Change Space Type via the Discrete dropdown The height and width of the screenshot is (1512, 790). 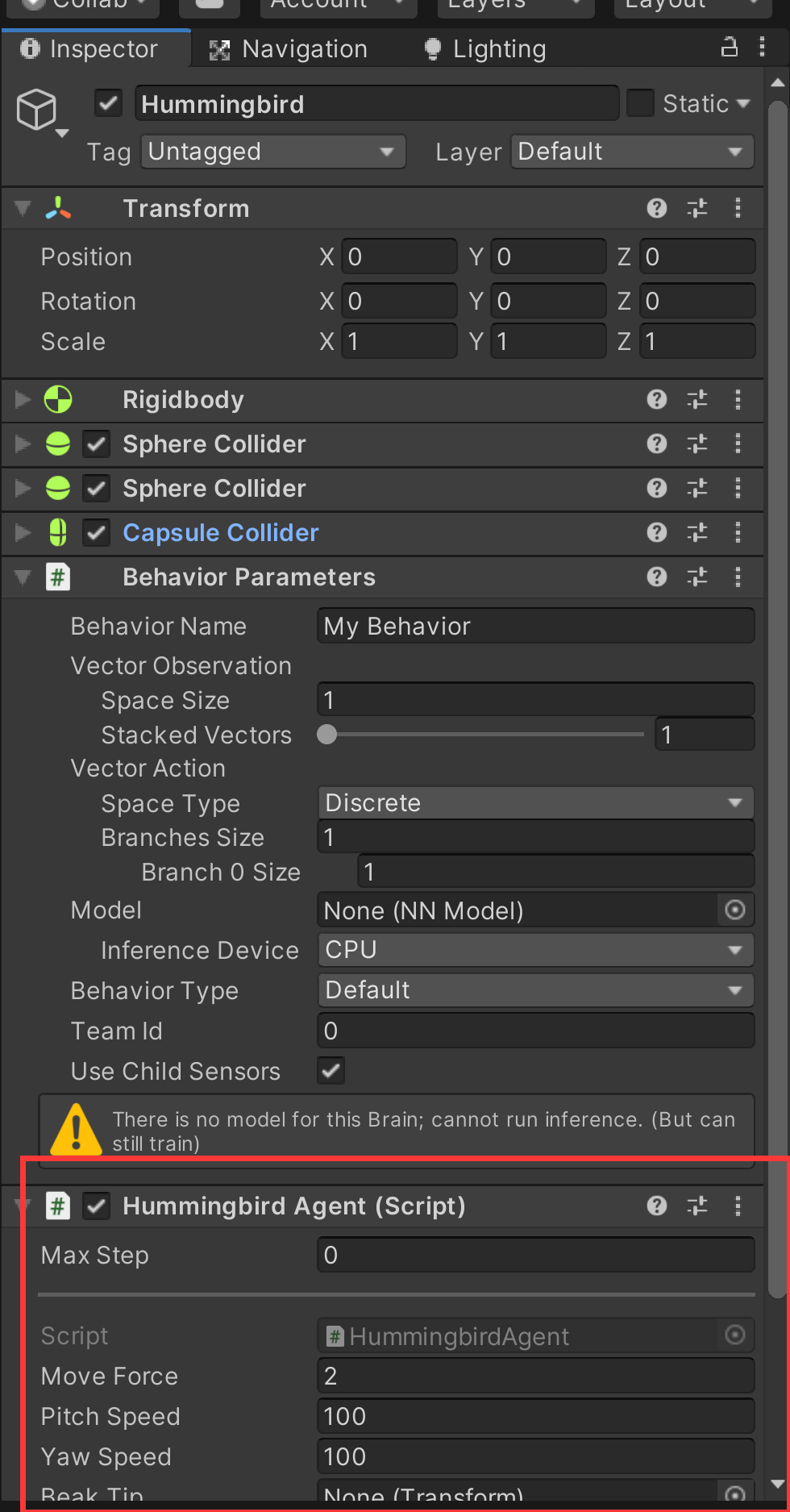(x=535, y=802)
